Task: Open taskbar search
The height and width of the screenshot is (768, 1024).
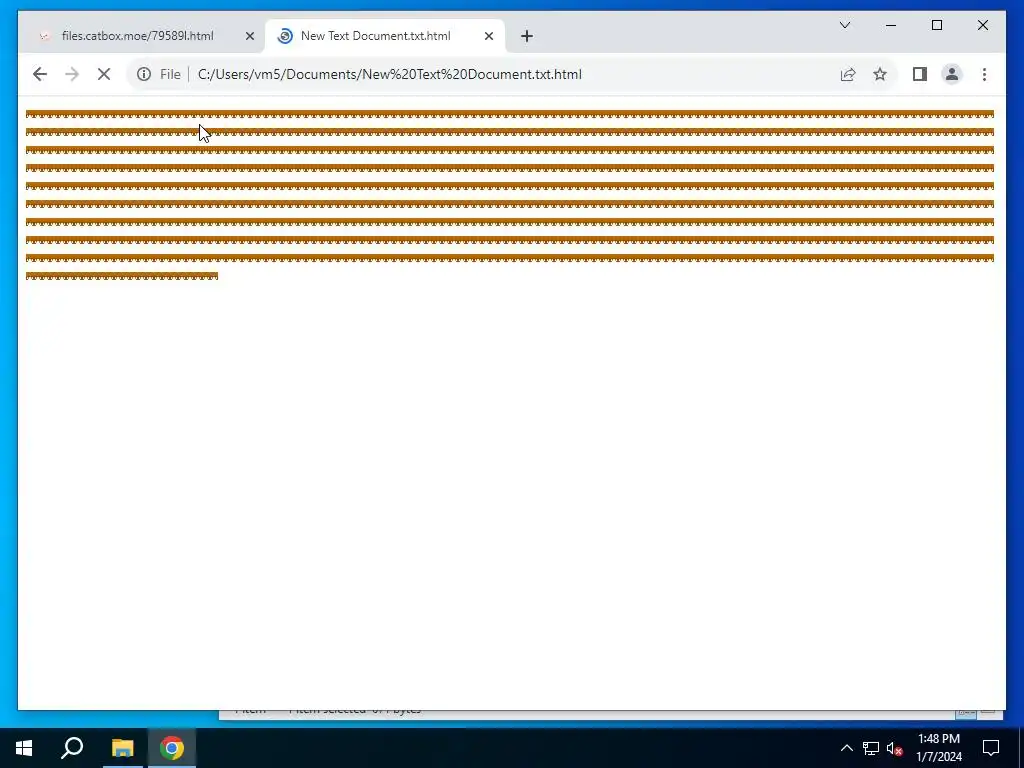Action: point(72,748)
